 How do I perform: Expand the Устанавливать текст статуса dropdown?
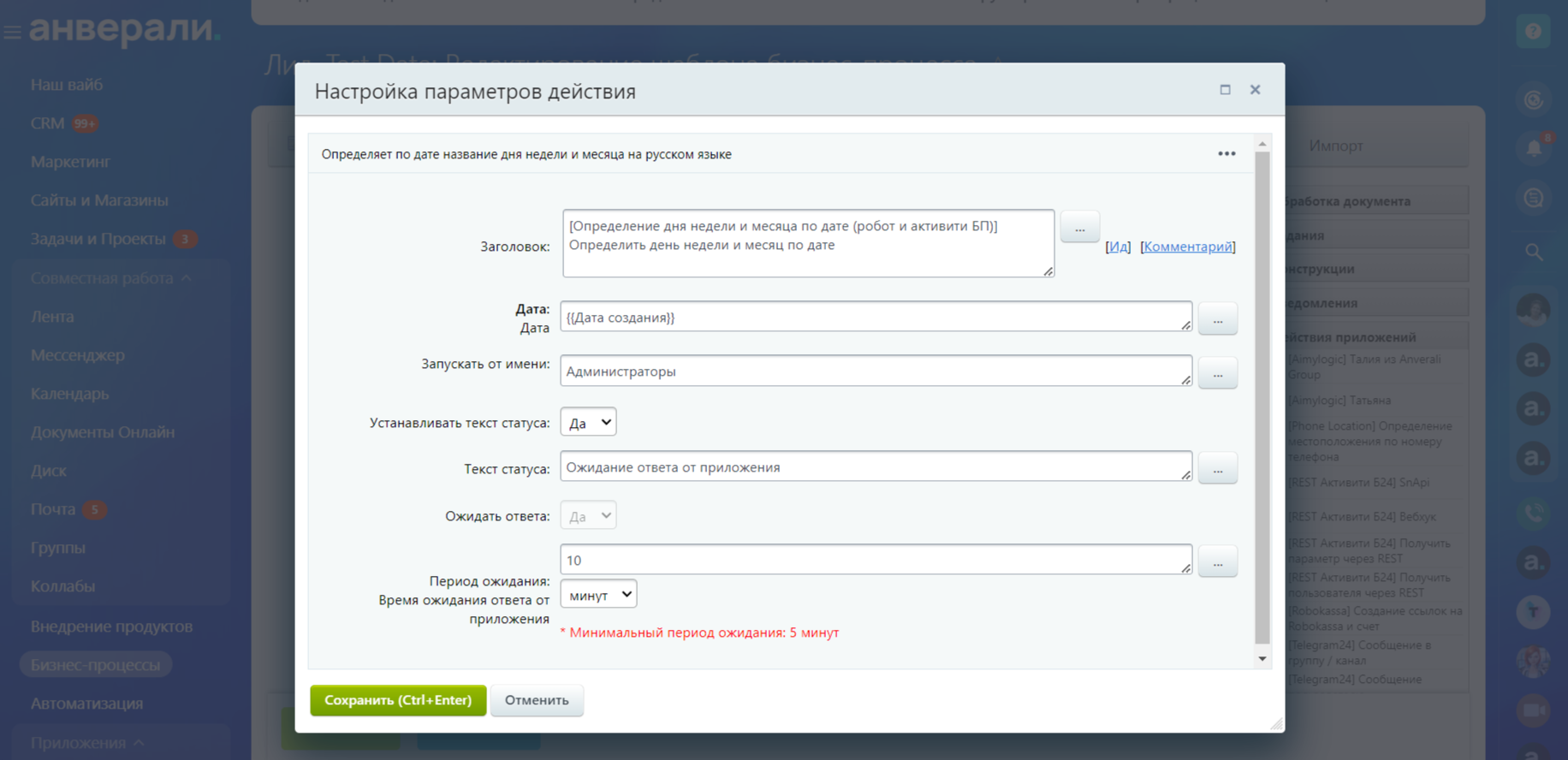pyautogui.click(x=588, y=423)
